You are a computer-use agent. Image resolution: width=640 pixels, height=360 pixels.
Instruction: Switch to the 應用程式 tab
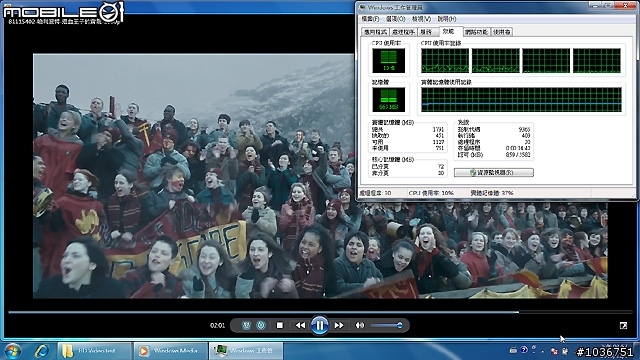375,32
